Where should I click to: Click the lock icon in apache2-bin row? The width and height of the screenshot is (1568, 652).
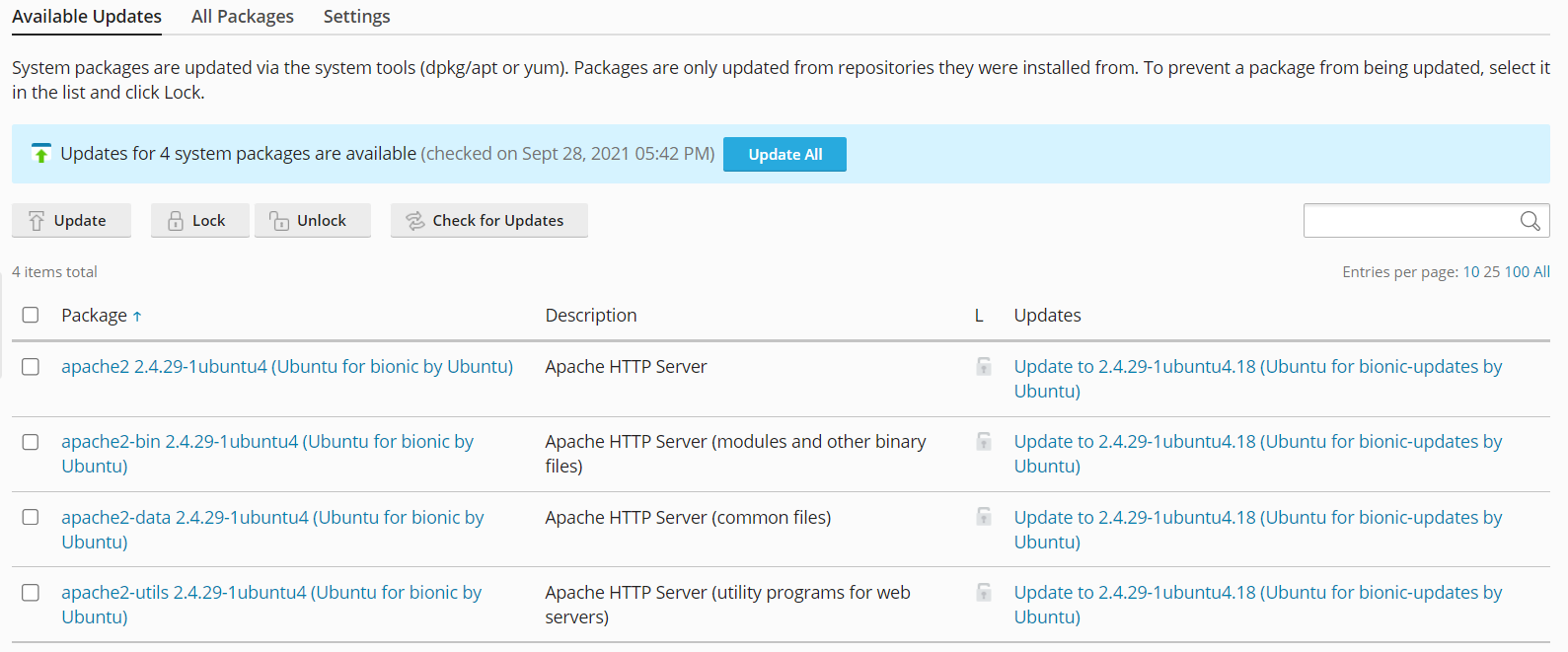click(x=984, y=442)
